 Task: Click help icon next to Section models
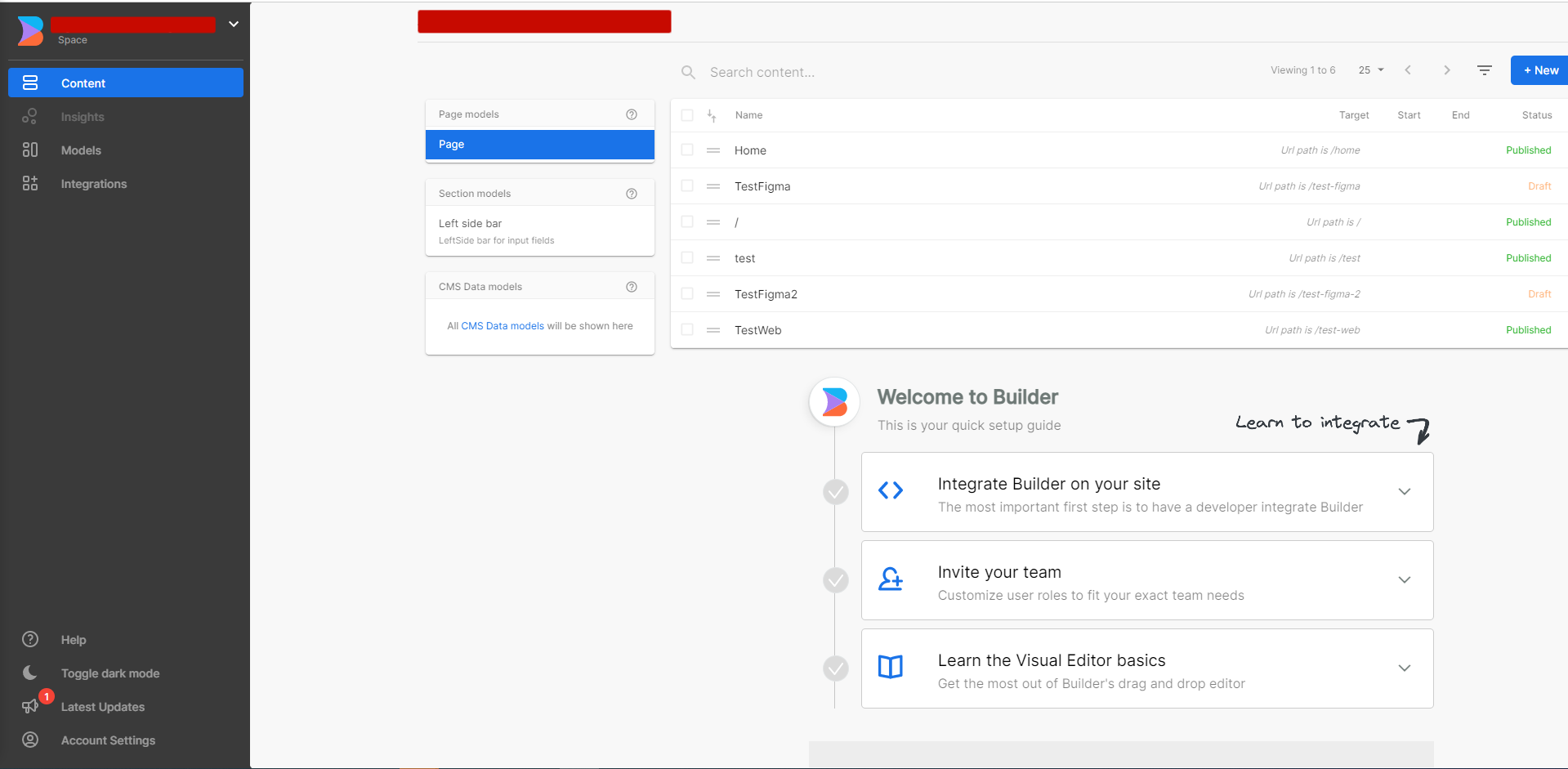click(x=632, y=194)
